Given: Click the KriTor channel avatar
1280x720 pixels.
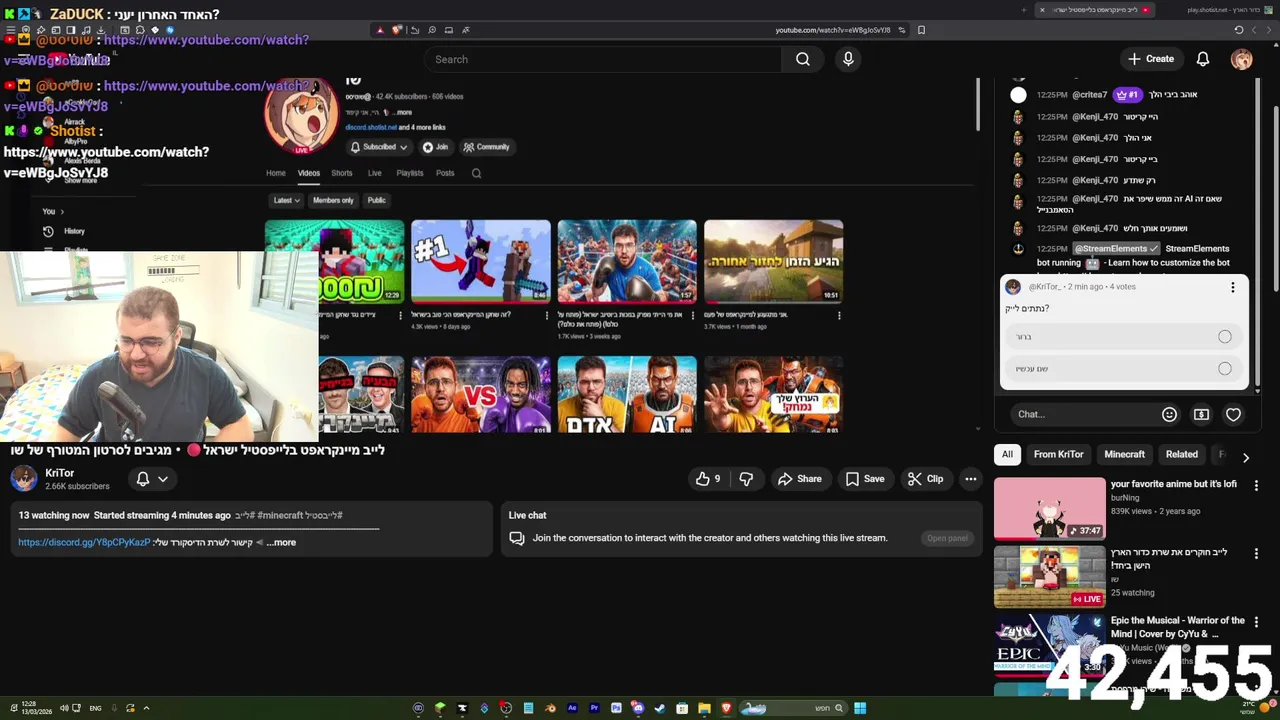Looking at the screenshot, I should point(24,479).
